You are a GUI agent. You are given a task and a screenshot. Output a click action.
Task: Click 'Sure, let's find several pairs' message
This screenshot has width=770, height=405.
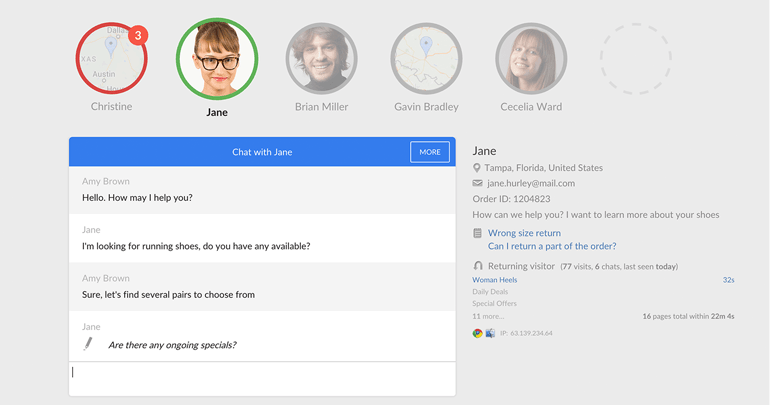pos(168,295)
